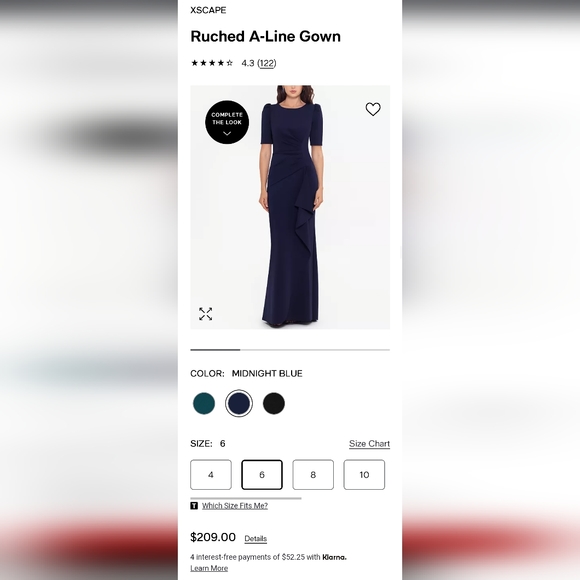This screenshot has height=580, width=580.
Task: Click Which Size Fits Me link
Action: (x=235, y=506)
